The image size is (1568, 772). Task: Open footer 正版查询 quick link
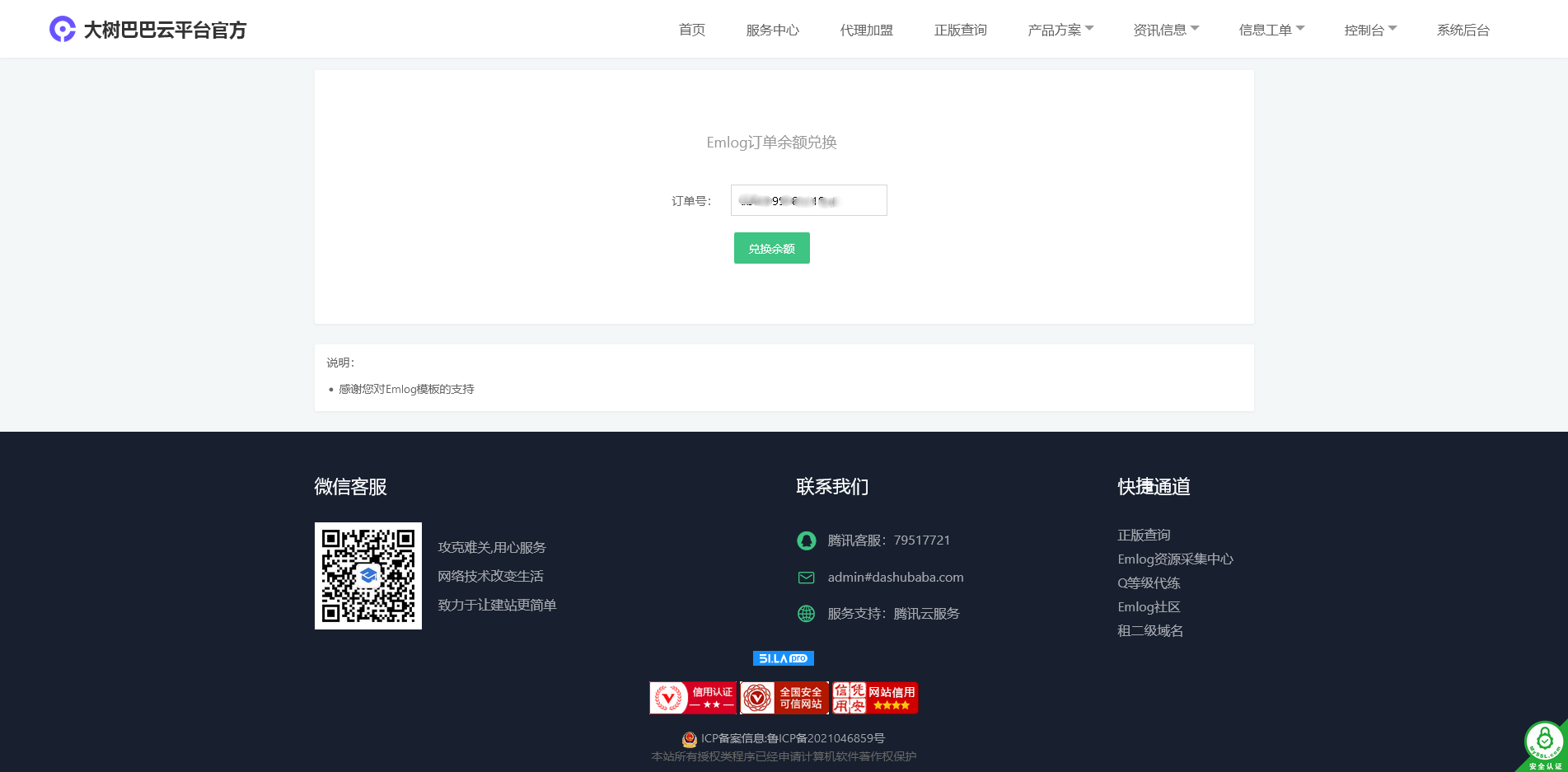(1144, 536)
